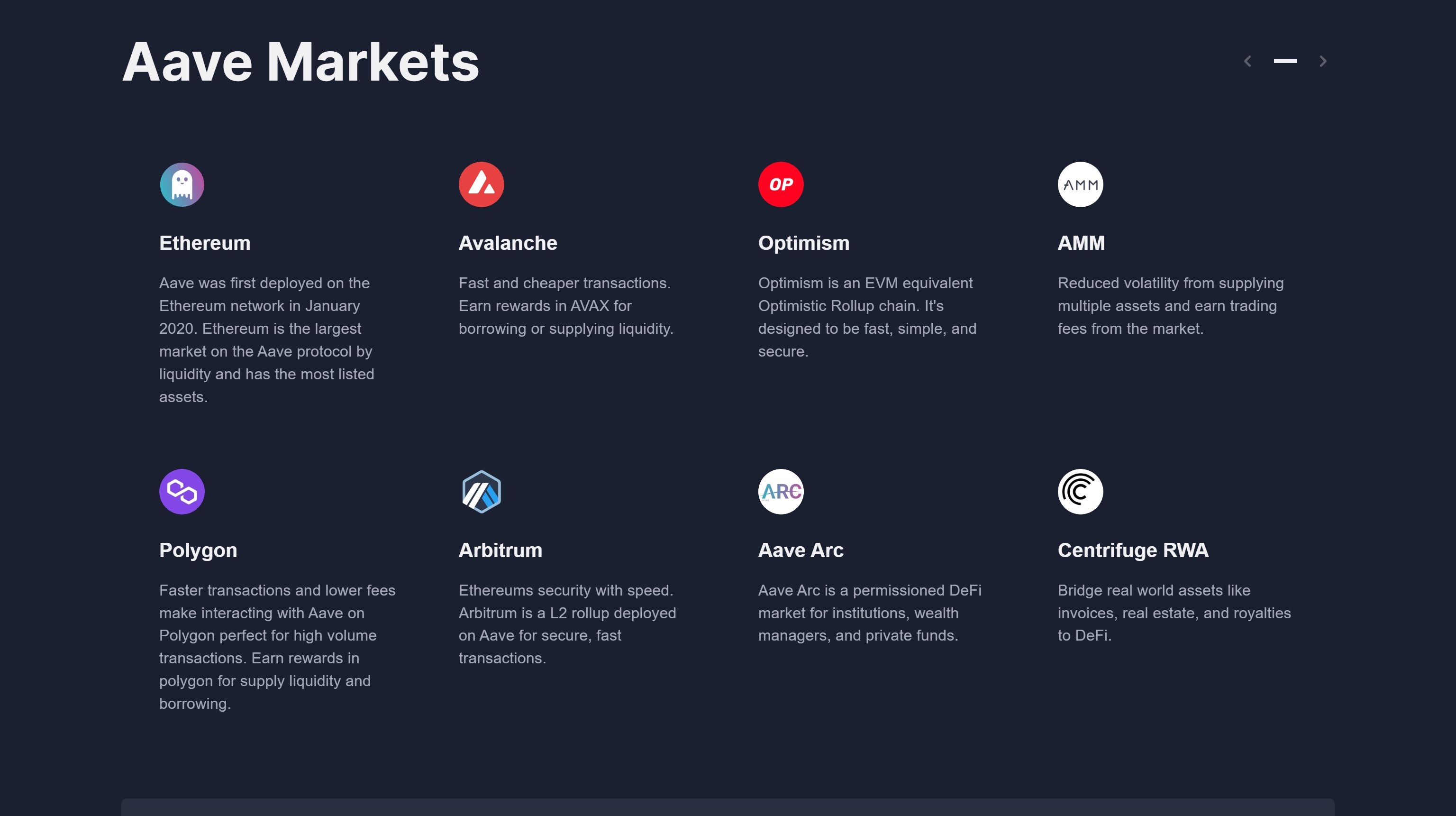
Task: Select the Arbitrum market title
Action: 500,550
